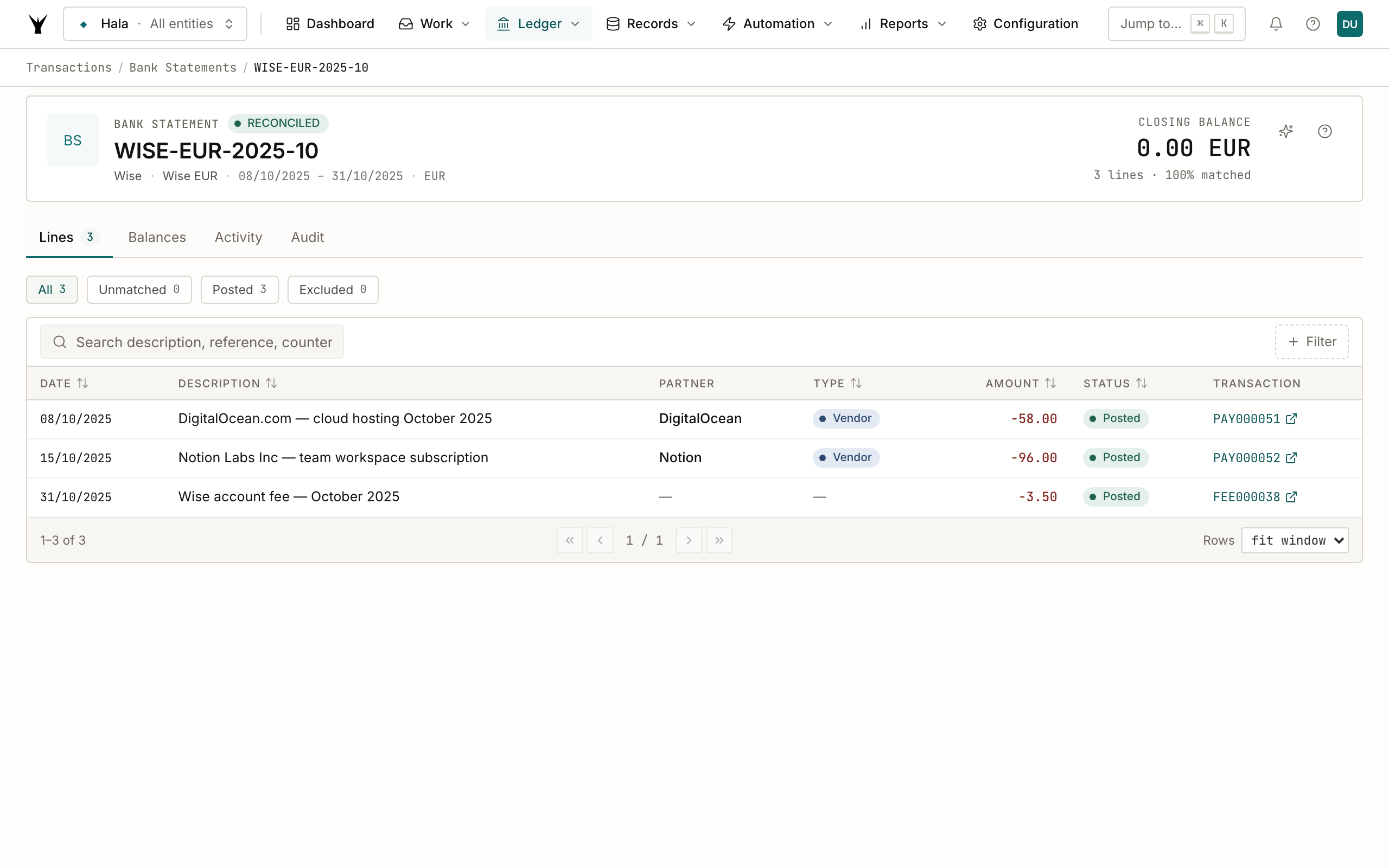Go to Transactions breadcrumb
The image size is (1389, 868).
pyautogui.click(x=69, y=68)
